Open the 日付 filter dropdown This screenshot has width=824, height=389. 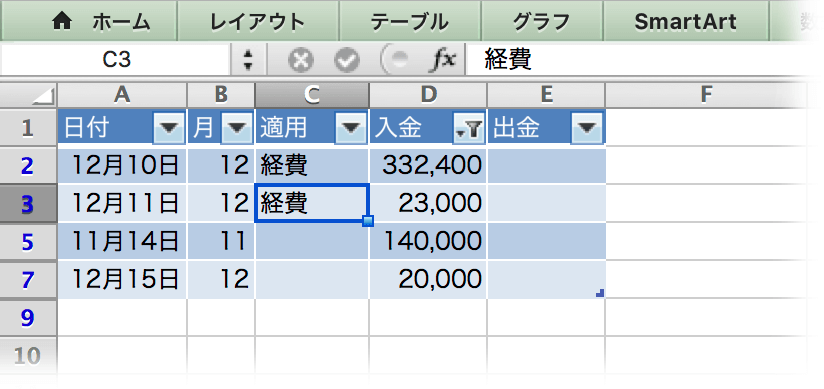(169, 127)
